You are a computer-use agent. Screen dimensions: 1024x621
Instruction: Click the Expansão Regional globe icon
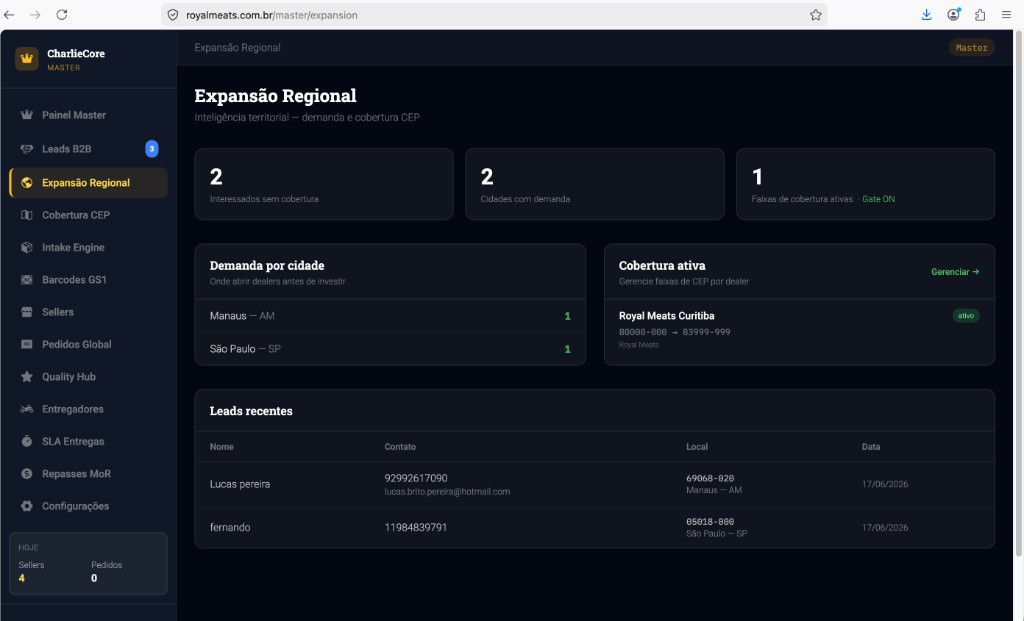pos(27,183)
